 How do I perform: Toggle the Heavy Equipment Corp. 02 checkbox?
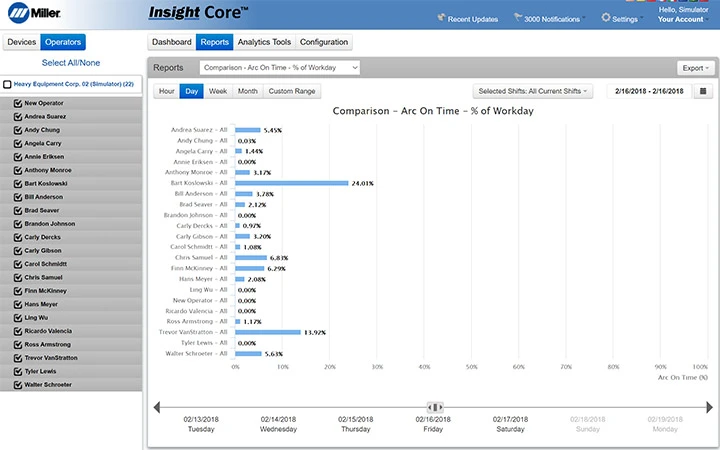(7, 84)
